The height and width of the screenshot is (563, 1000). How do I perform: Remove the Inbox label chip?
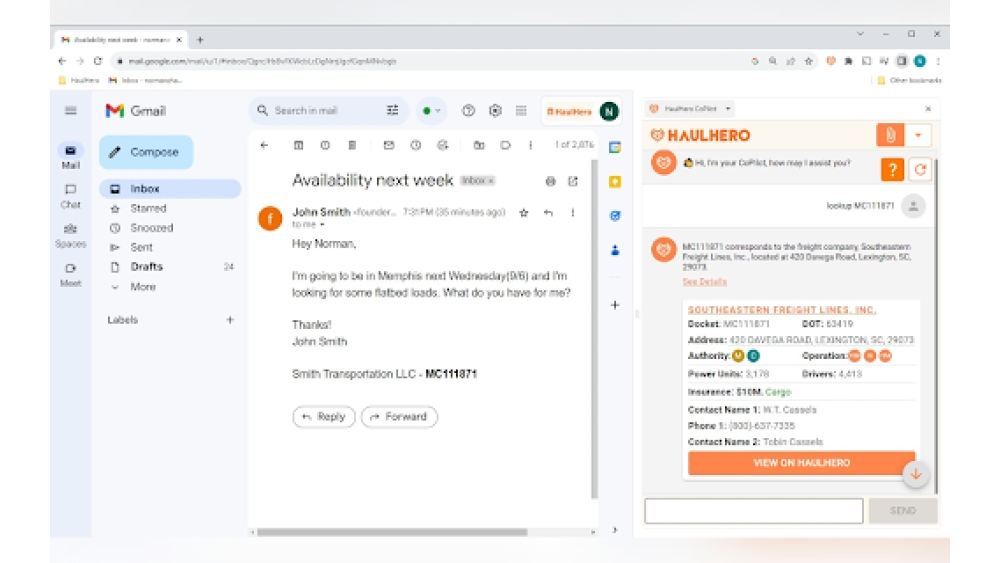pyautogui.click(x=491, y=181)
